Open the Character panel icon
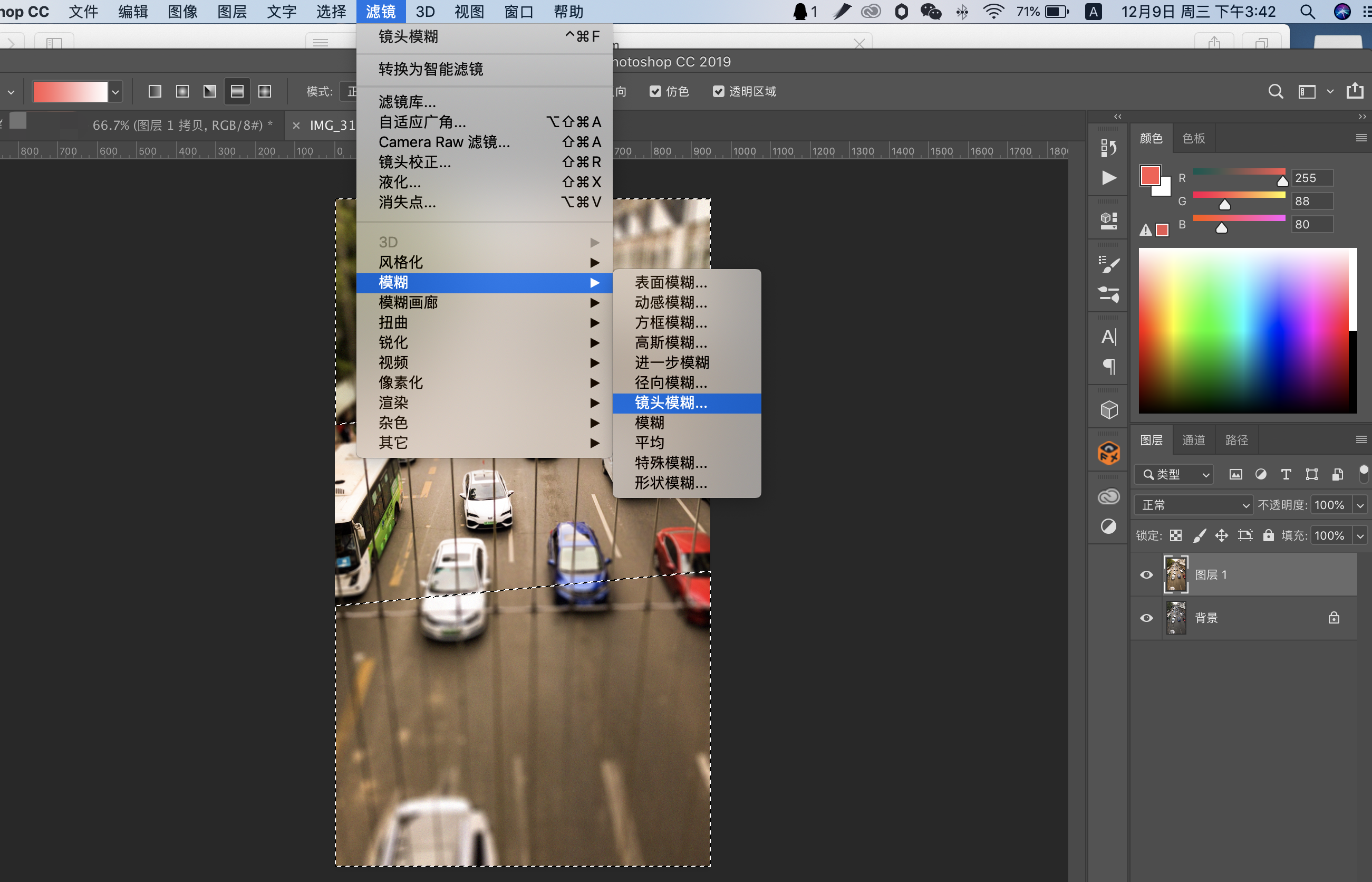Image resolution: width=1372 pixels, height=882 pixels. tap(1109, 337)
